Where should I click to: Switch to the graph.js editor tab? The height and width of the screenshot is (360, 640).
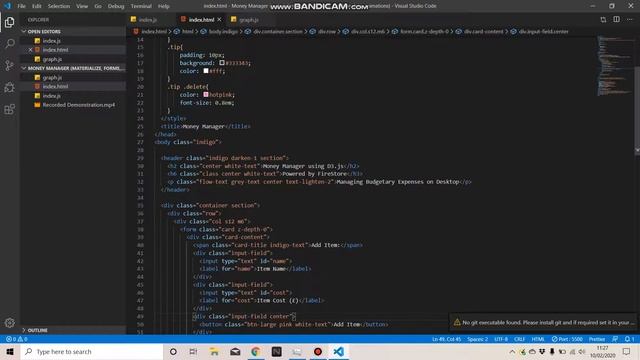(x=249, y=20)
